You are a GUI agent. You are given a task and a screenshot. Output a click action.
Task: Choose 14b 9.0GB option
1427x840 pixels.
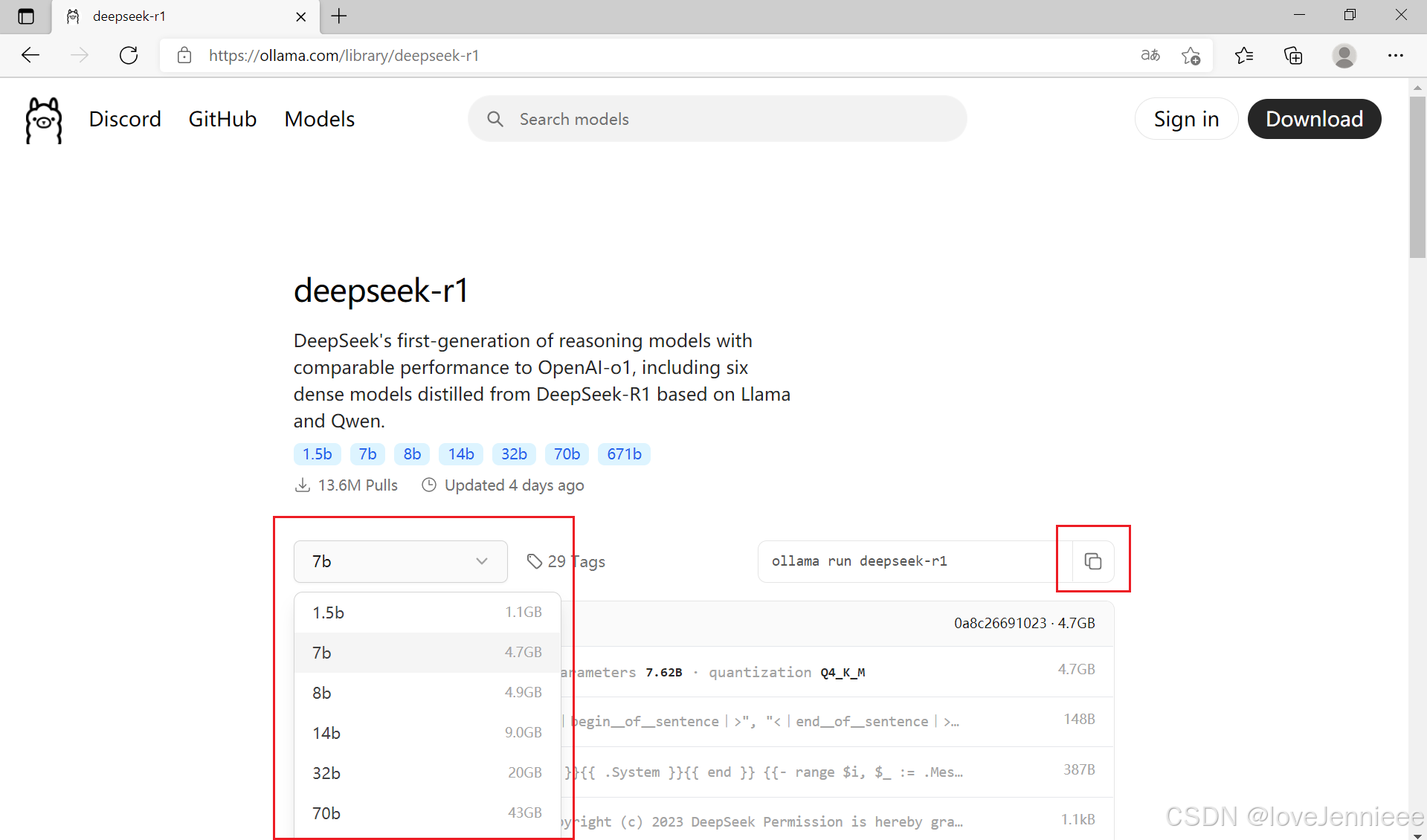[x=427, y=733]
